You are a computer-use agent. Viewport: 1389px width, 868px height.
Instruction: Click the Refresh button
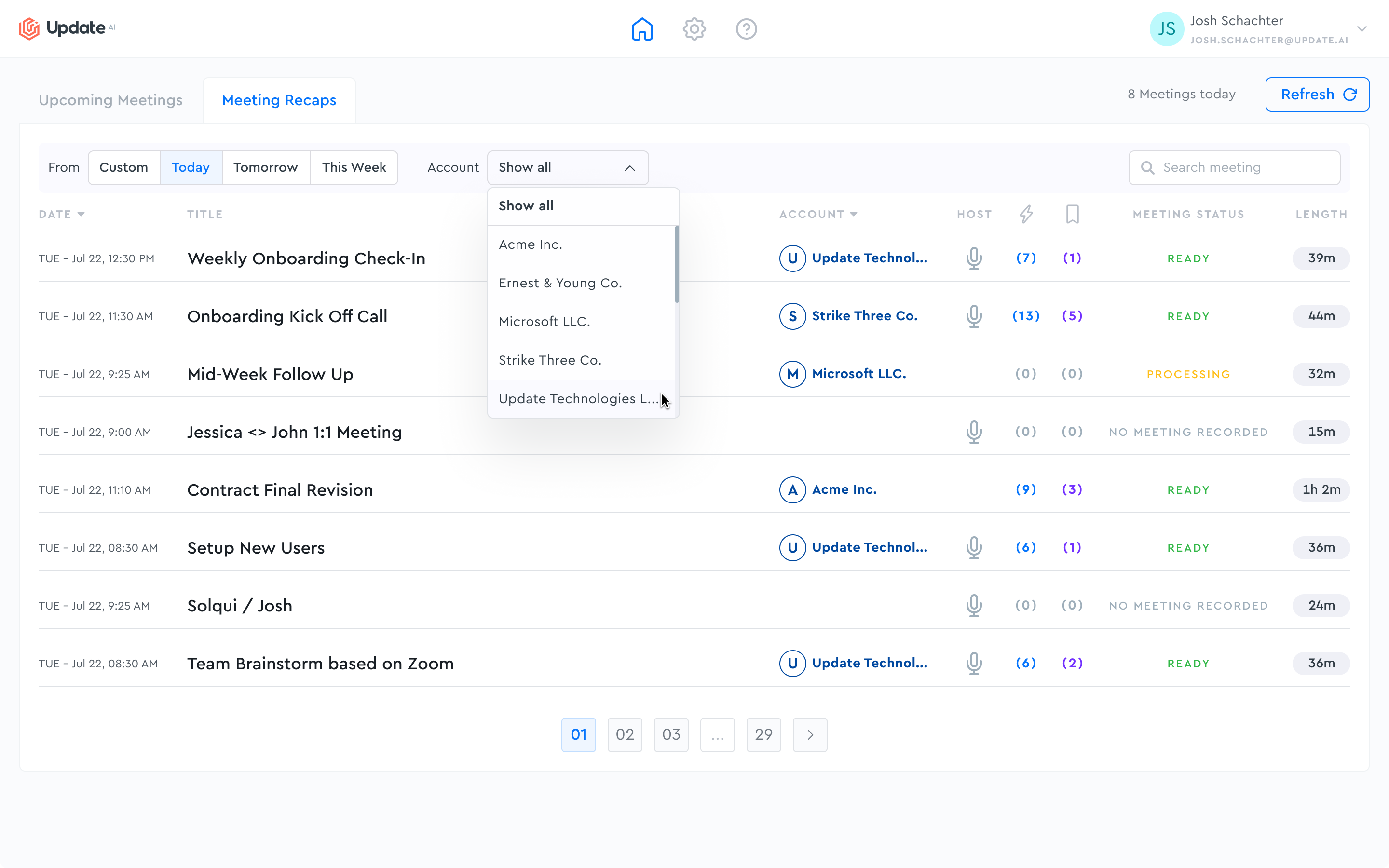click(1317, 94)
